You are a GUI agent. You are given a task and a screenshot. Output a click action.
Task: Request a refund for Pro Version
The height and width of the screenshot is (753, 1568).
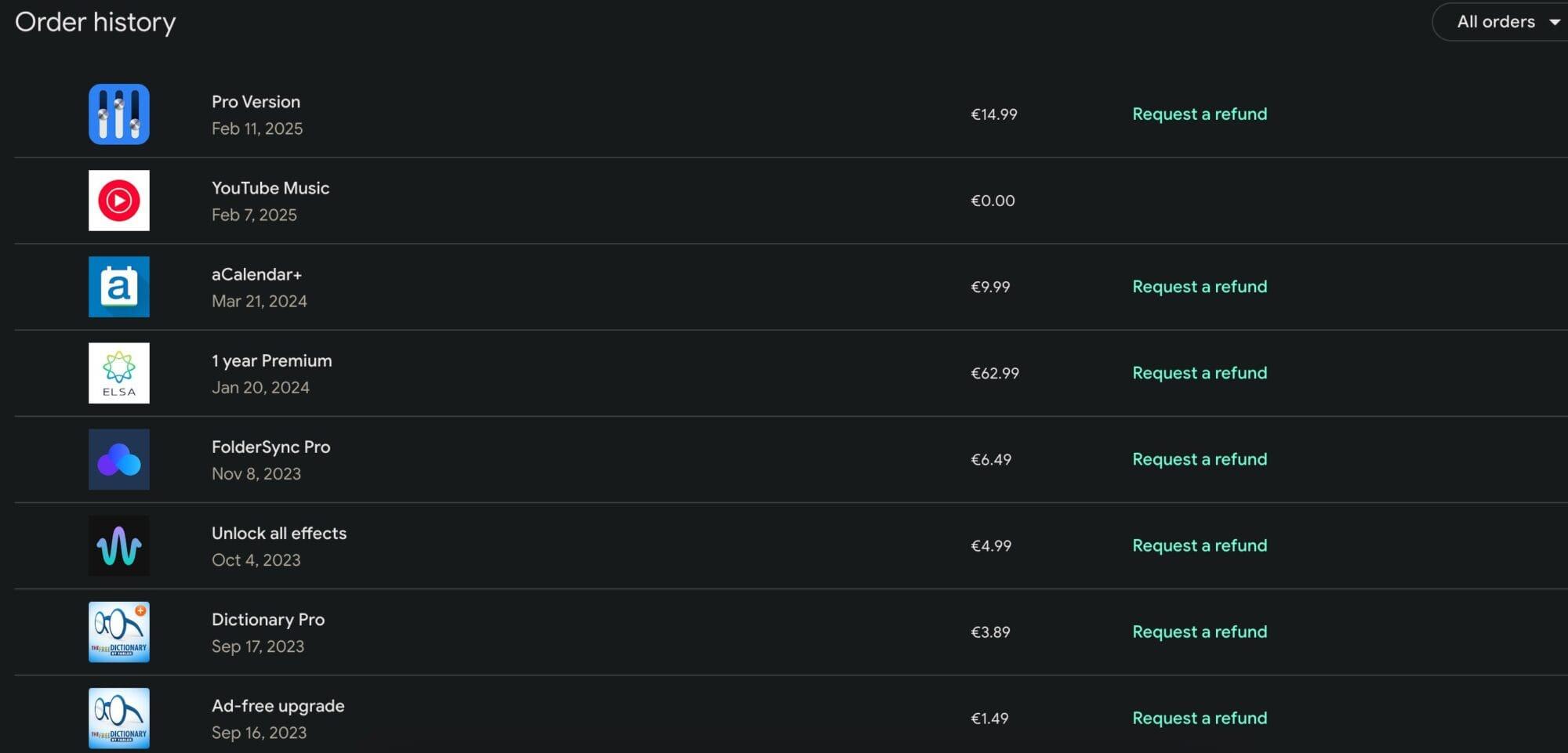[1200, 114]
